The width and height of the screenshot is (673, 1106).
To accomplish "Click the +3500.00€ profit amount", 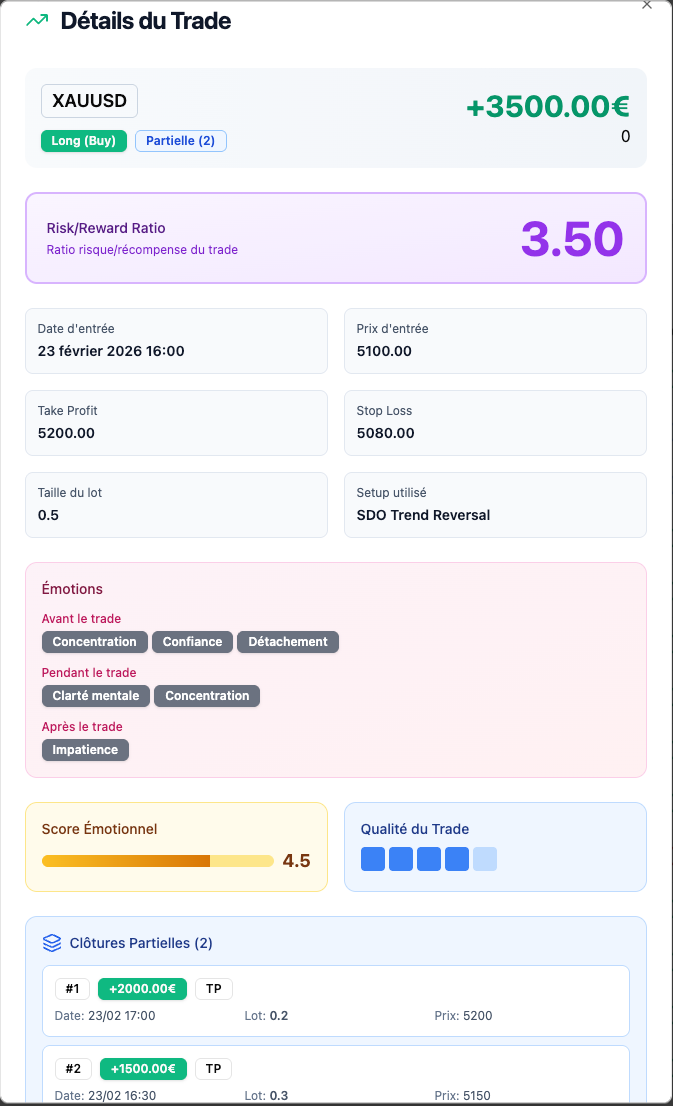I will tap(548, 107).
